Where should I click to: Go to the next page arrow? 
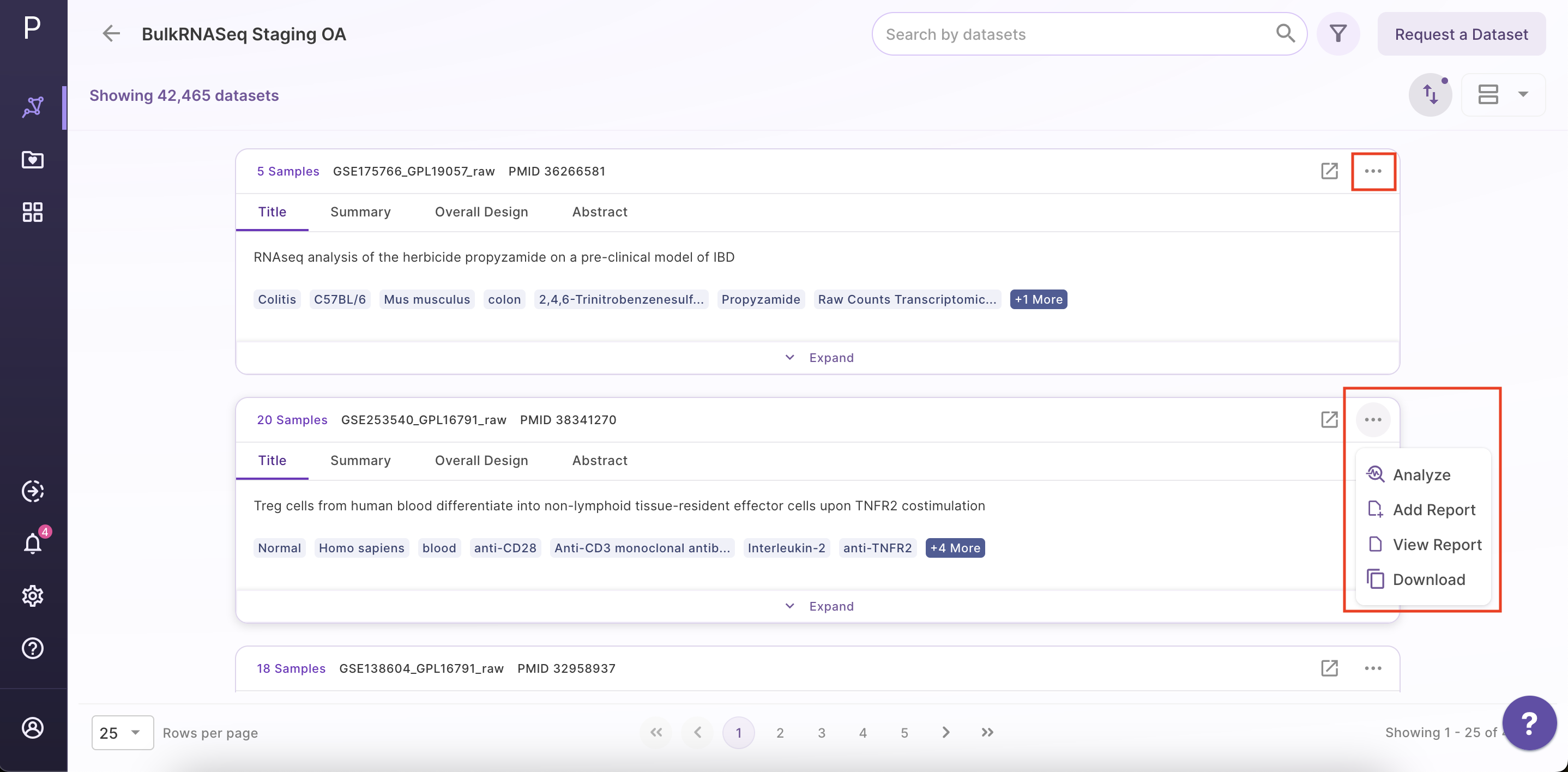pyautogui.click(x=945, y=732)
